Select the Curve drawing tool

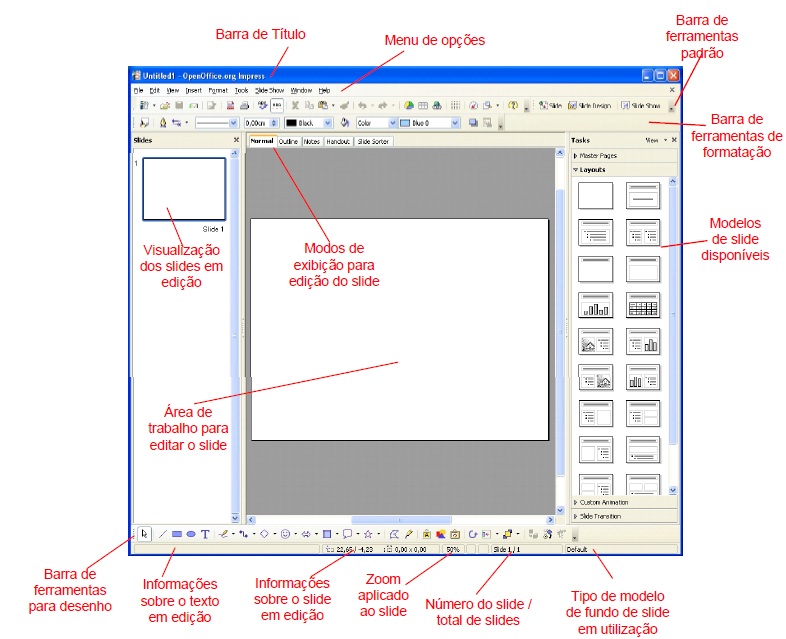coord(224,534)
